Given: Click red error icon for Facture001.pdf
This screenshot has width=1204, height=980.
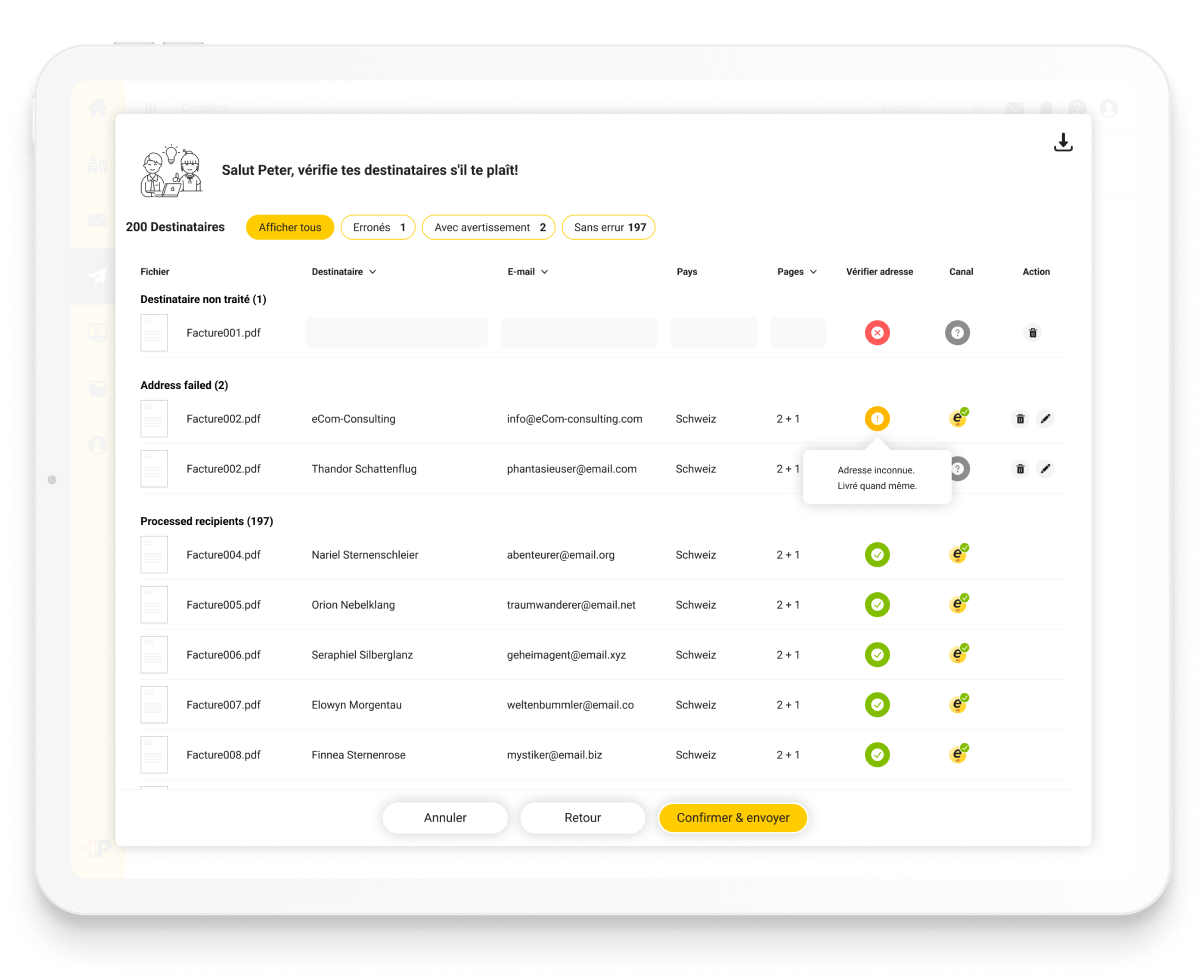Looking at the screenshot, I should point(877,333).
